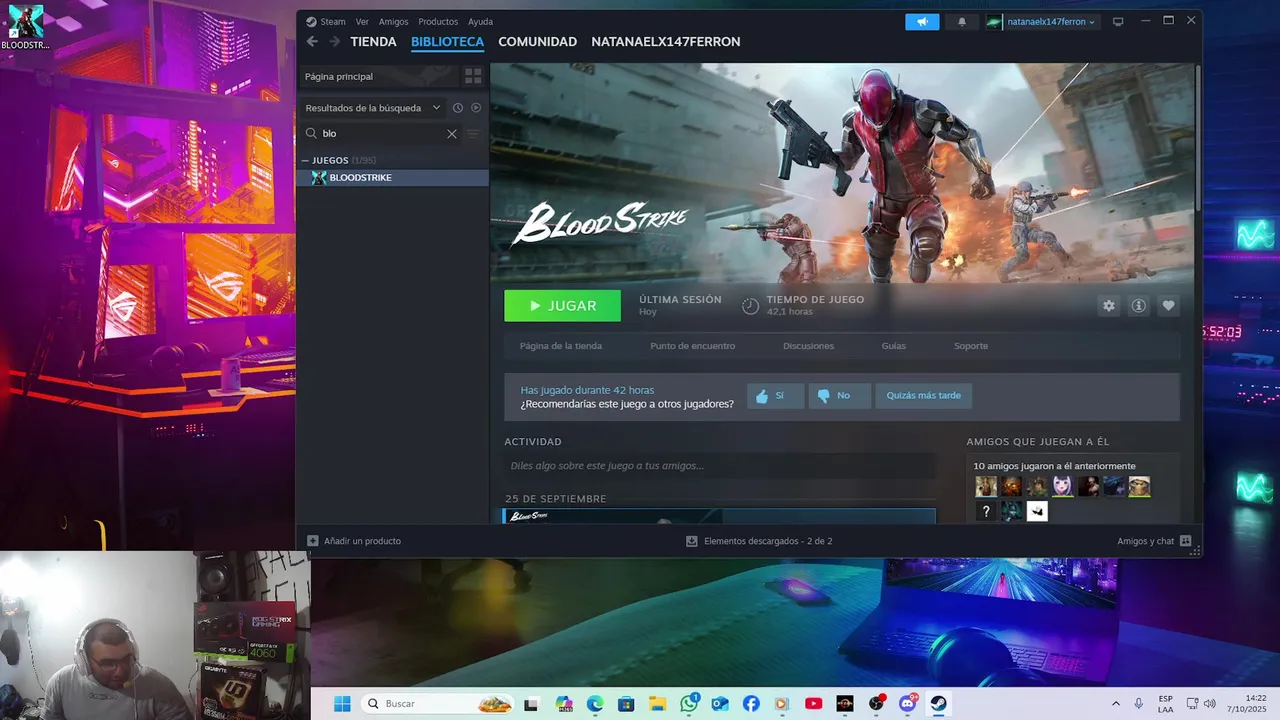
Task: Click the Steam icon on the taskbar
Action: click(939, 704)
